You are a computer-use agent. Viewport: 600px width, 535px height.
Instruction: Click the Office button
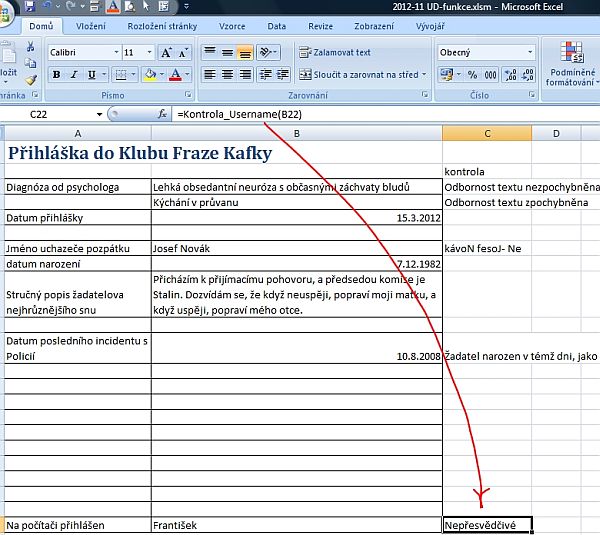(5, 15)
